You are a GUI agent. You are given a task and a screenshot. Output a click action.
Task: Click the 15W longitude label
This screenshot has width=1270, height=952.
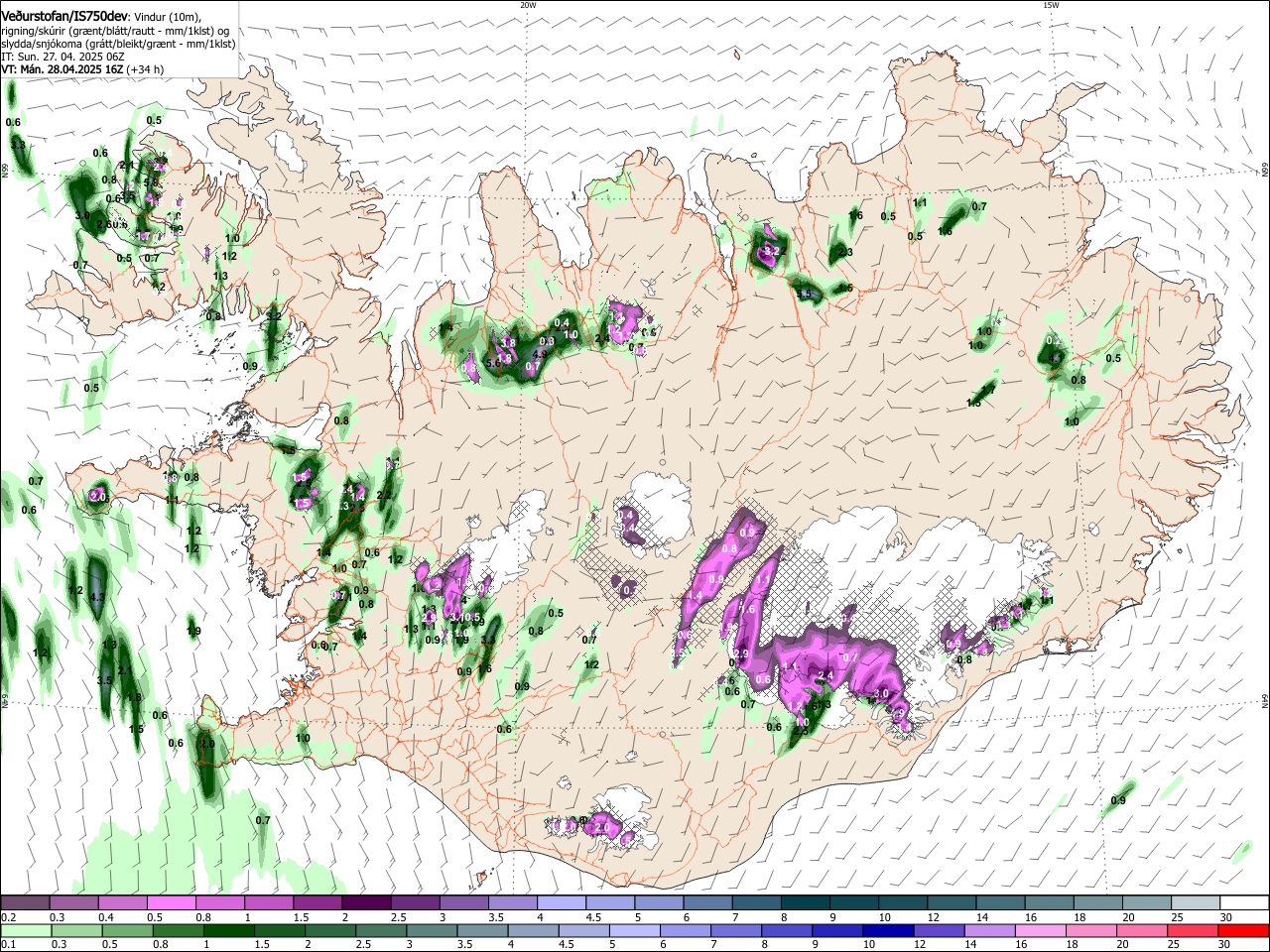1051,5
